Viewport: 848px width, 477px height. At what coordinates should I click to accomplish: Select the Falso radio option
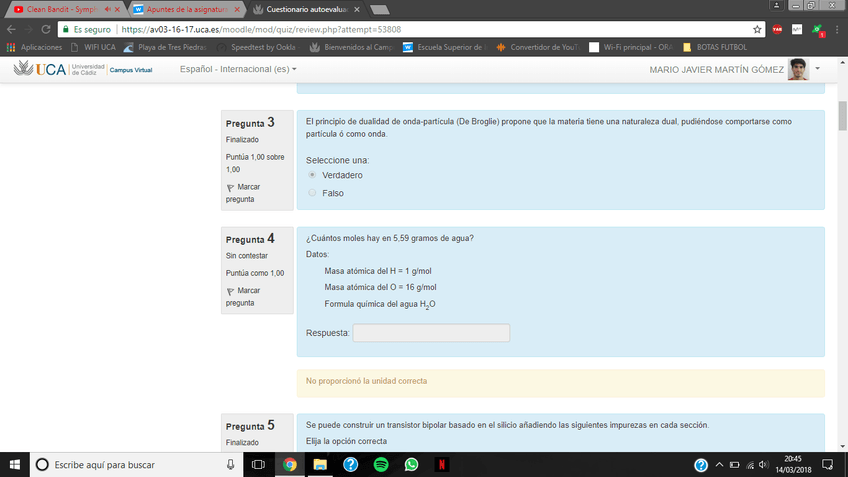pos(312,193)
